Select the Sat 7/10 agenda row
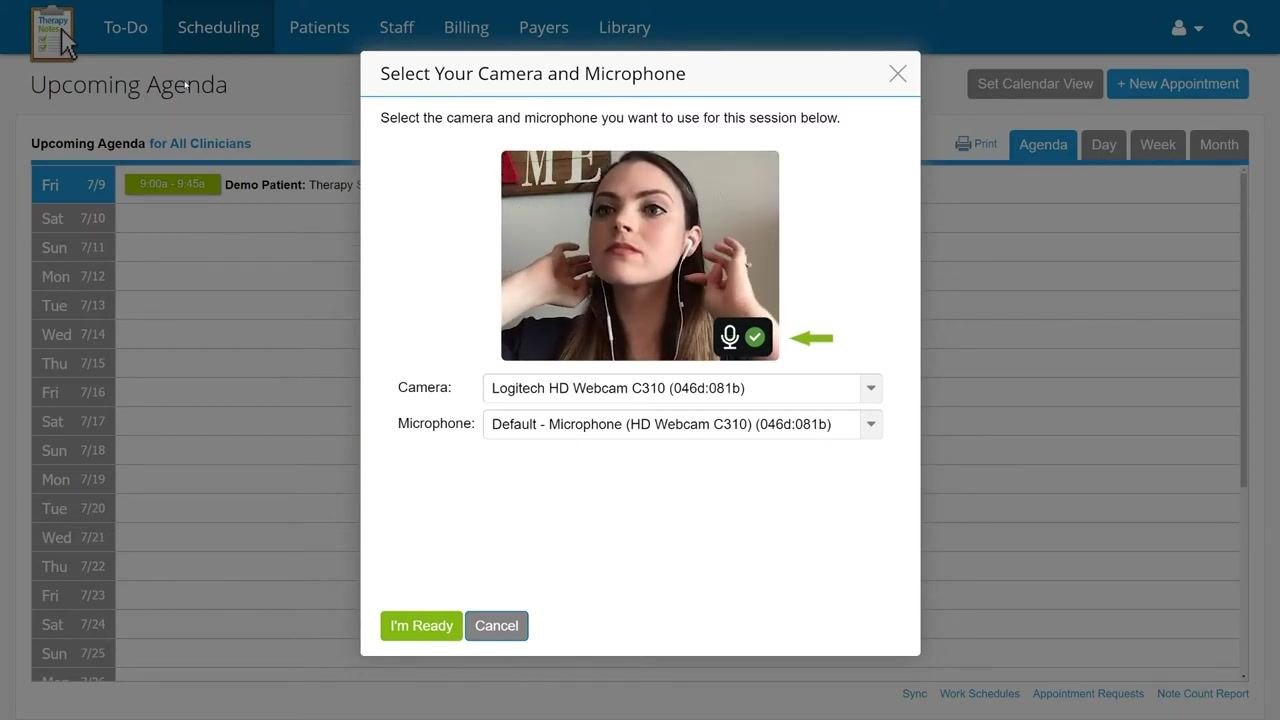 point(636,218)
